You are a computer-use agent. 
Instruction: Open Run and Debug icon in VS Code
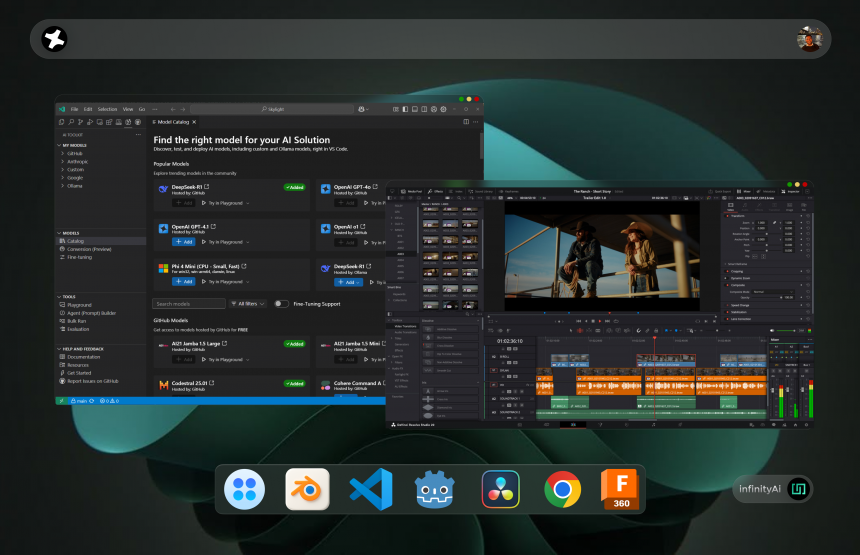[90, 122]
